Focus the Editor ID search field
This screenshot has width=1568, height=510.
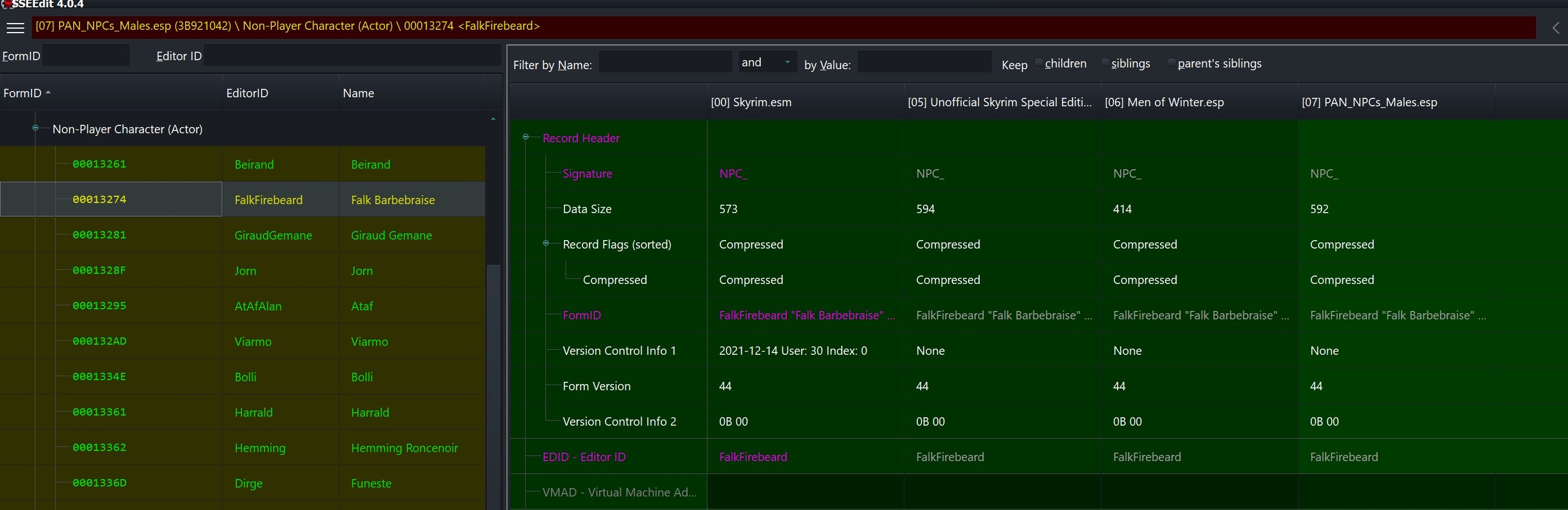tap(352, 55)
